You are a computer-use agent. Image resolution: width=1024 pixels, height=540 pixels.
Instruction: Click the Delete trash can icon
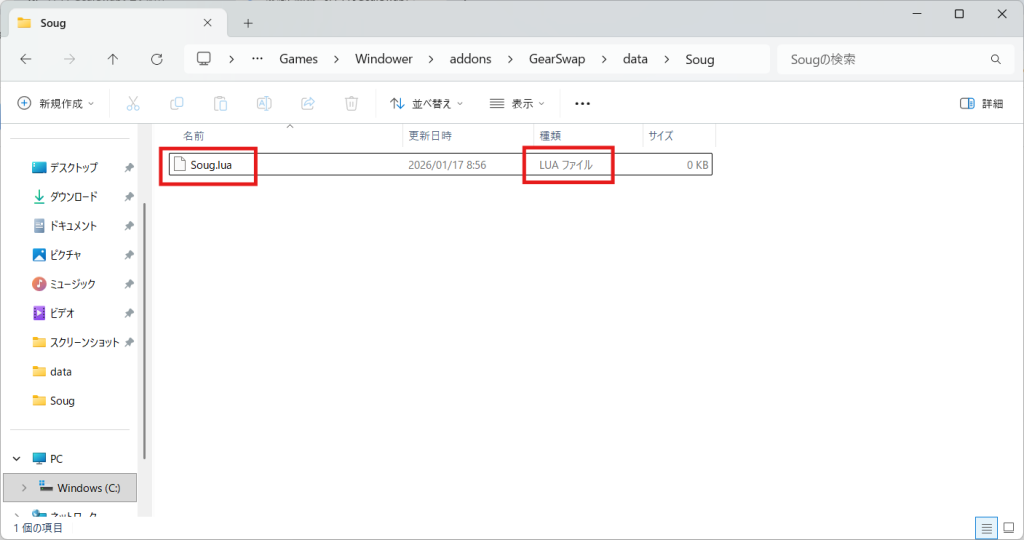click(351, 103)
